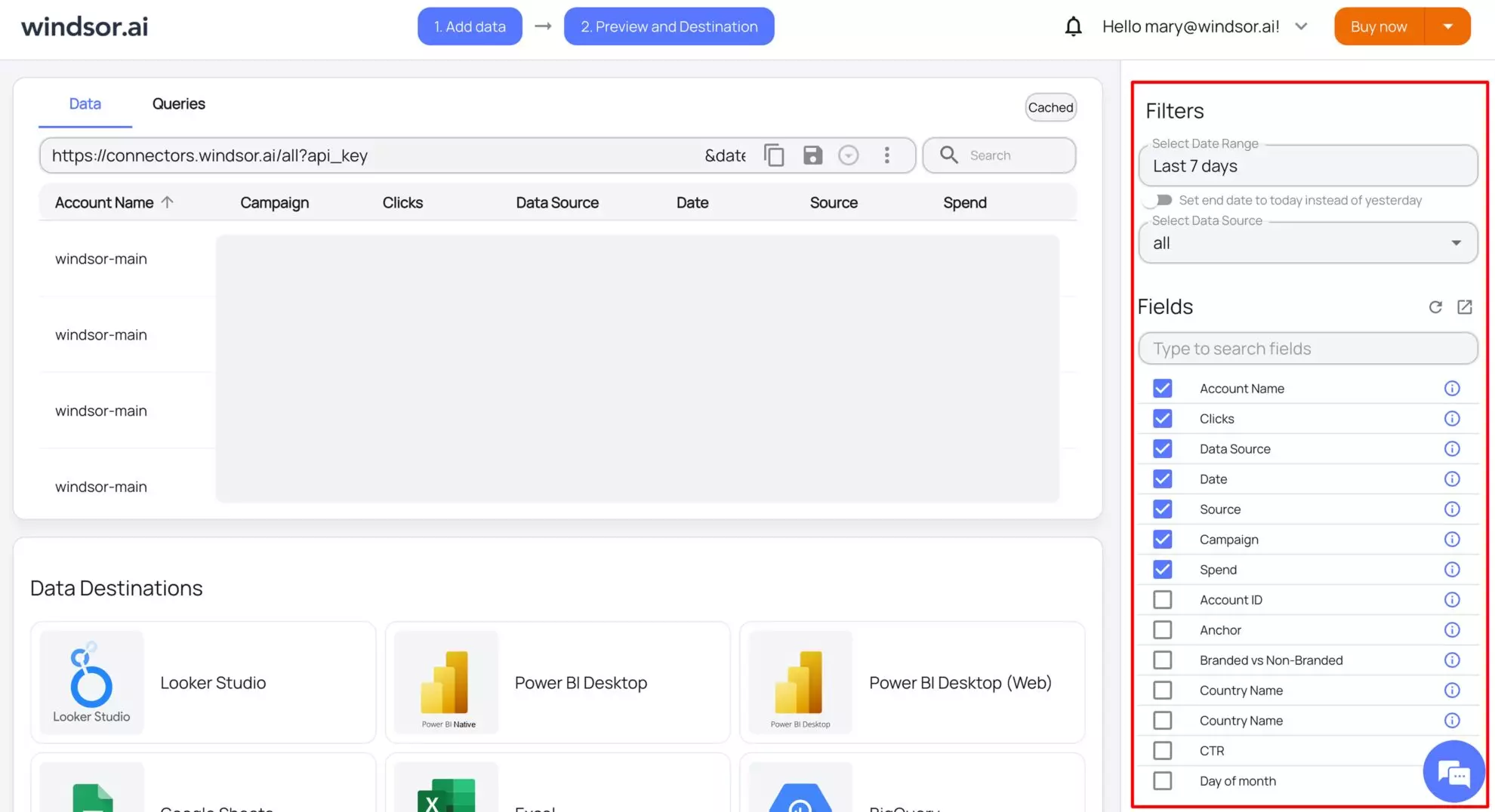Choose Looker Studio destination
The width and height of the screenshot is (1495, 812).
click(203, 682)
